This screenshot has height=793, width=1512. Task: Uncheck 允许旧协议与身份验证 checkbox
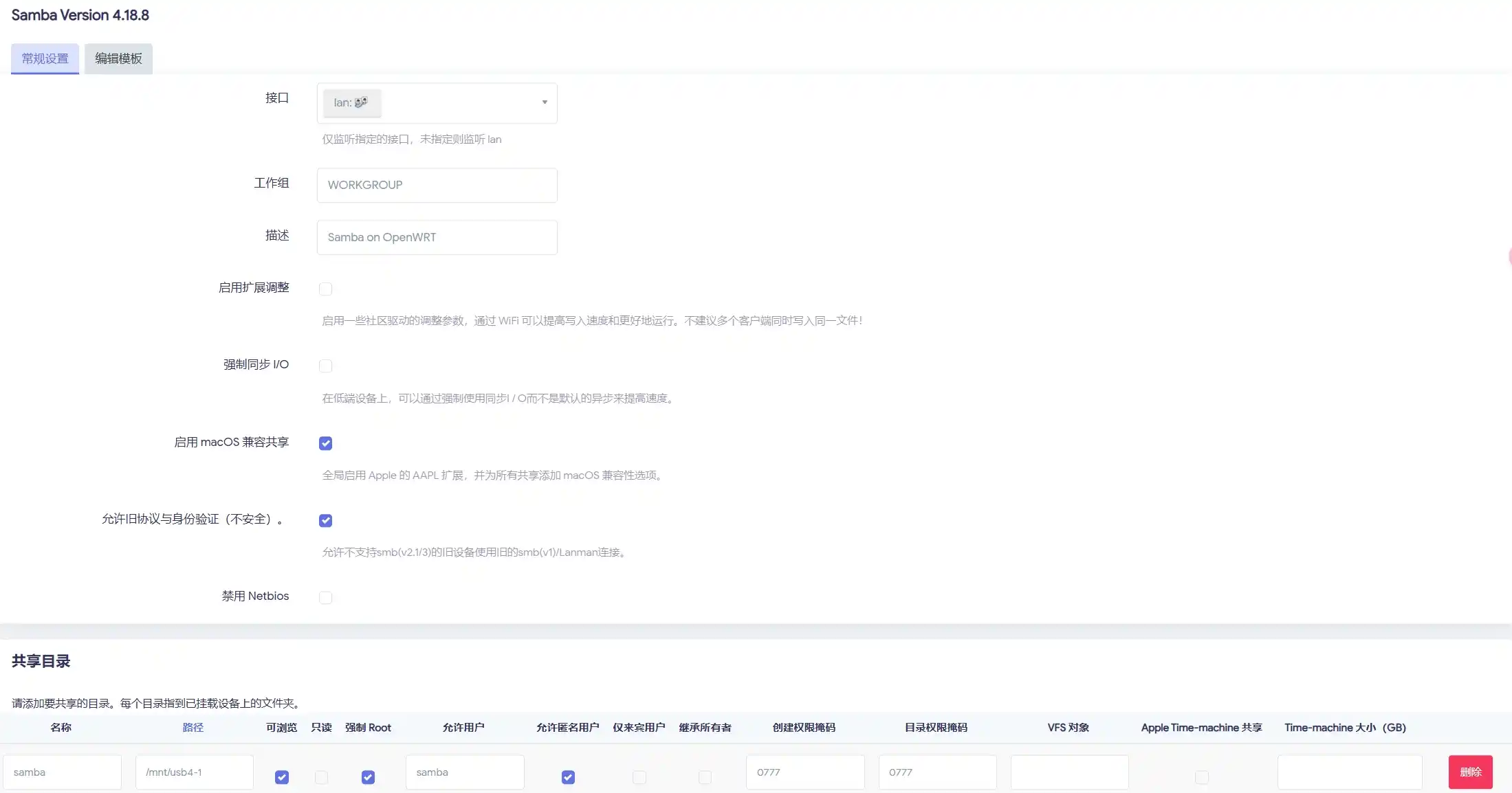pos(326,520)
